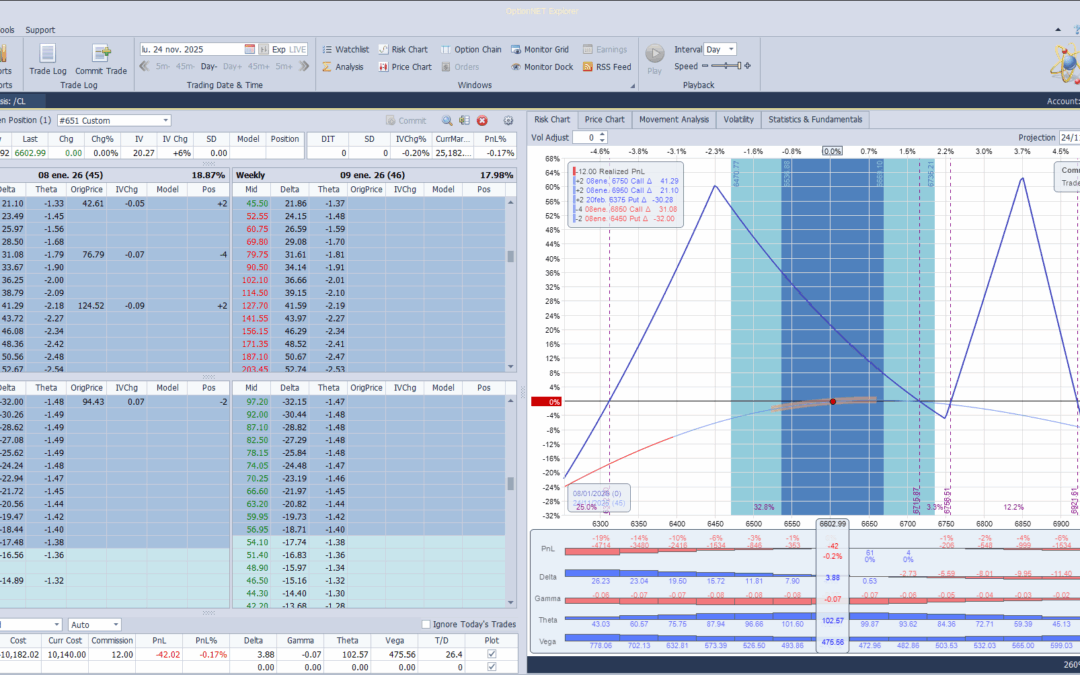Open the RSS Feed window

(607, 67)
